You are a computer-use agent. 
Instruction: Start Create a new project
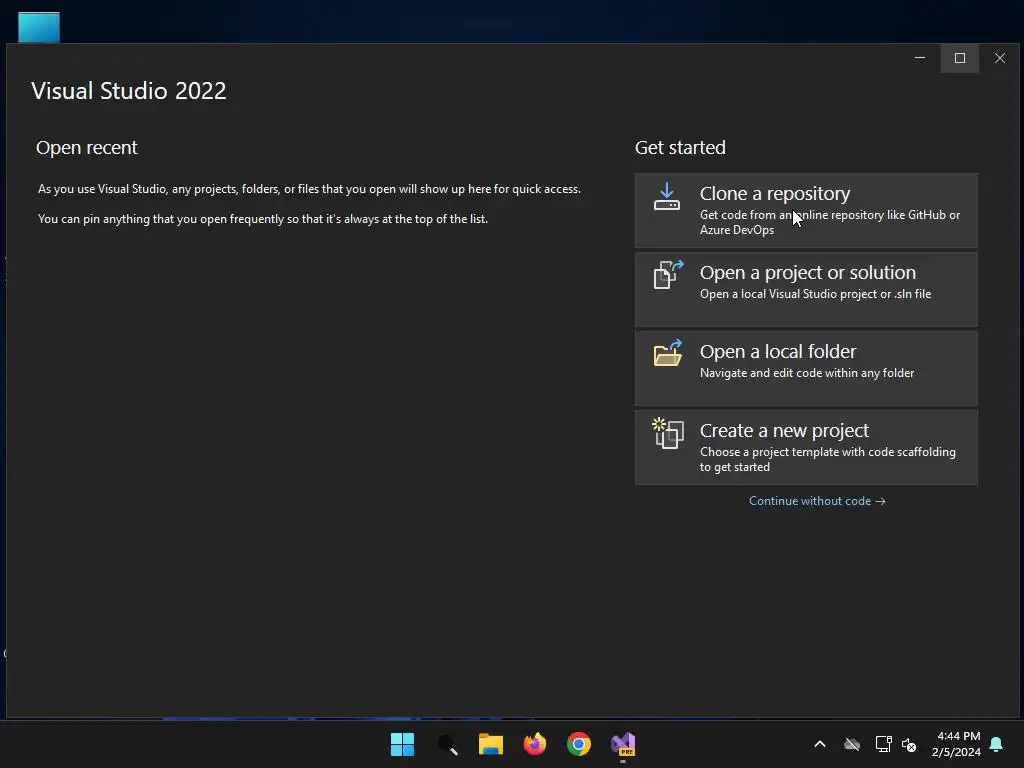806,447
